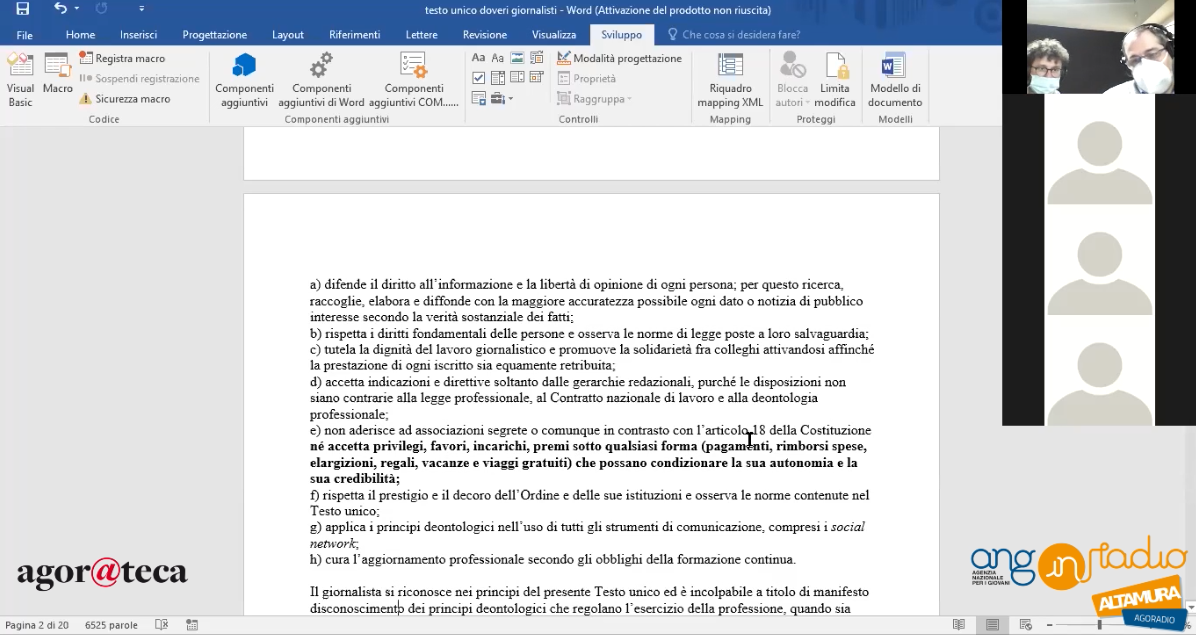Switch to the Visualizza tab

554,34
